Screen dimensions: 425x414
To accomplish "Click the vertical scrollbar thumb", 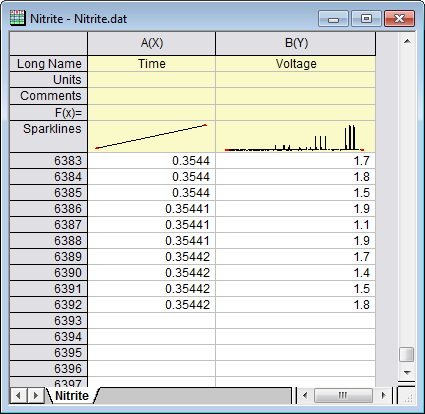I will tap(407, 354).
